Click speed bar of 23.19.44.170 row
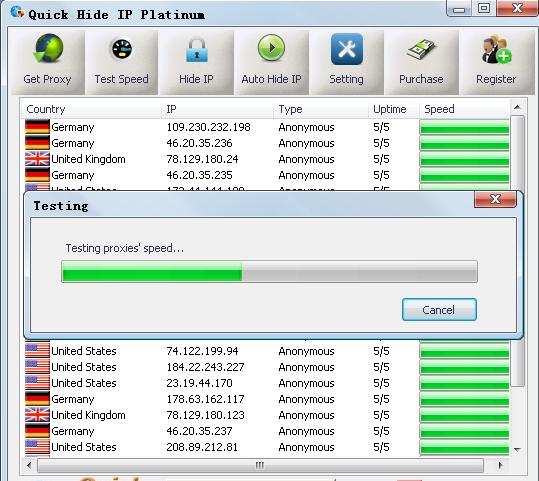 click(464, 383)
